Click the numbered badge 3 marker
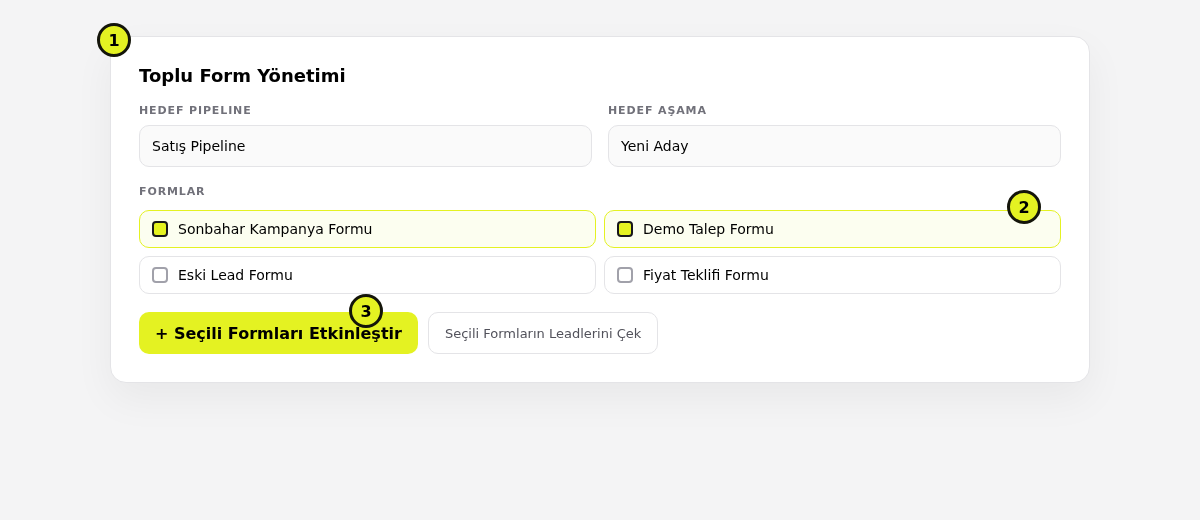This screenshot has height=520, width=1200. [x=366, y=311]
